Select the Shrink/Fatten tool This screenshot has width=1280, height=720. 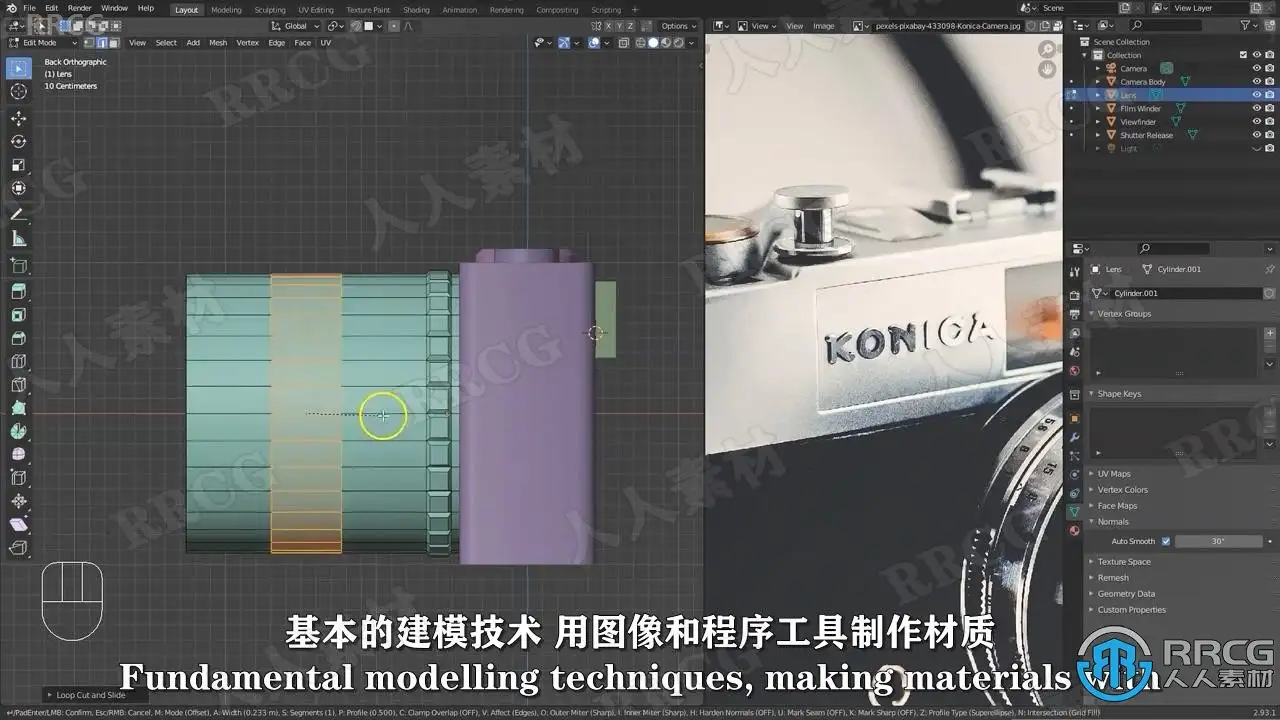click(18, 501)
